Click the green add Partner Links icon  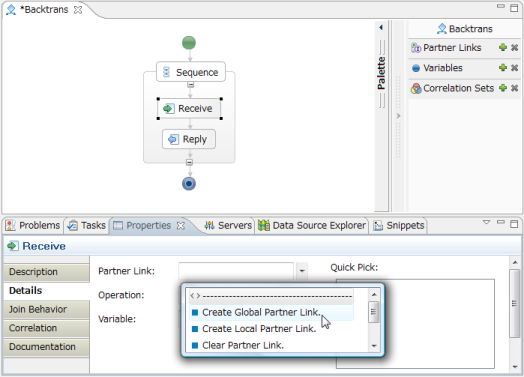503,47
